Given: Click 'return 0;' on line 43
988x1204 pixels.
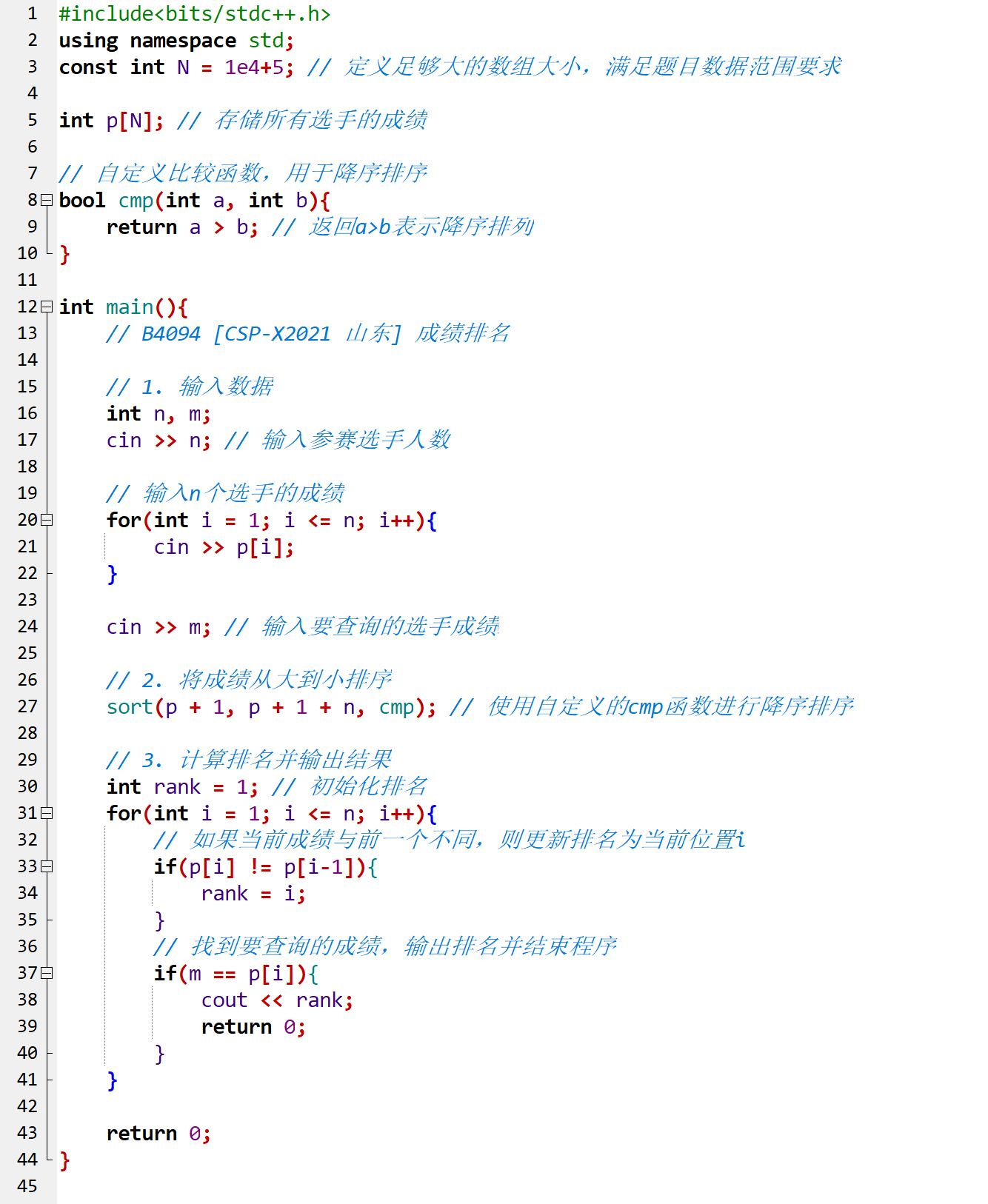Looking at the screenshot, I should [159, 1134].
